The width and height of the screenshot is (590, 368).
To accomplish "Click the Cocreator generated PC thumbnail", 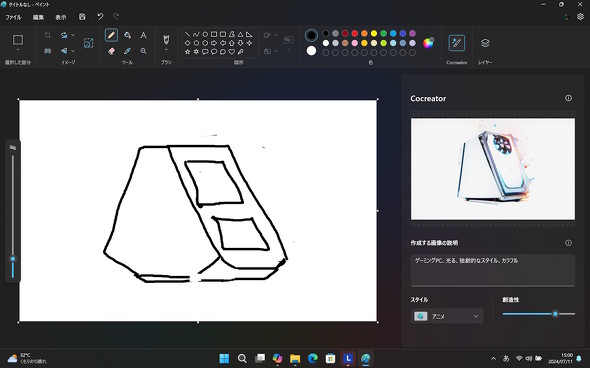I will (493, 169).
